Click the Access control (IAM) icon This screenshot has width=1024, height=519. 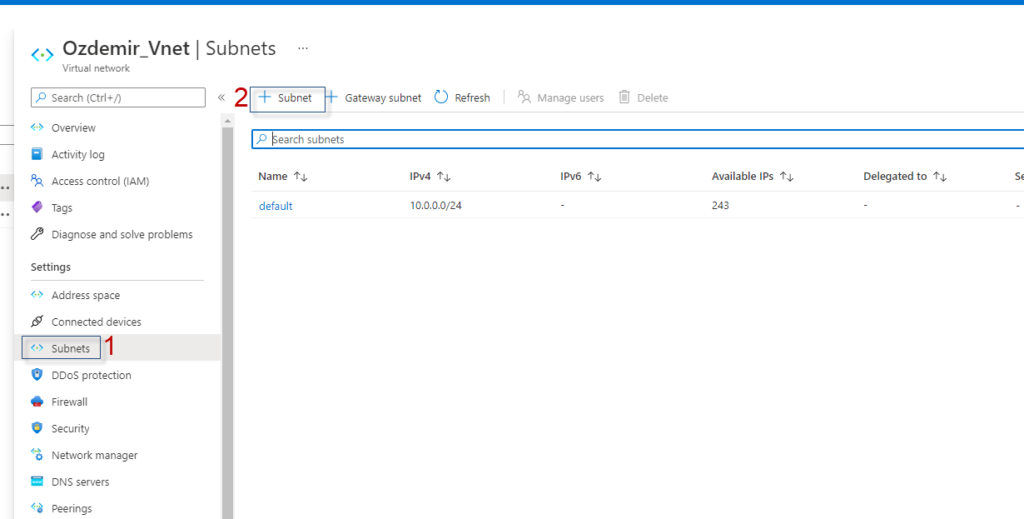[37, 181]
